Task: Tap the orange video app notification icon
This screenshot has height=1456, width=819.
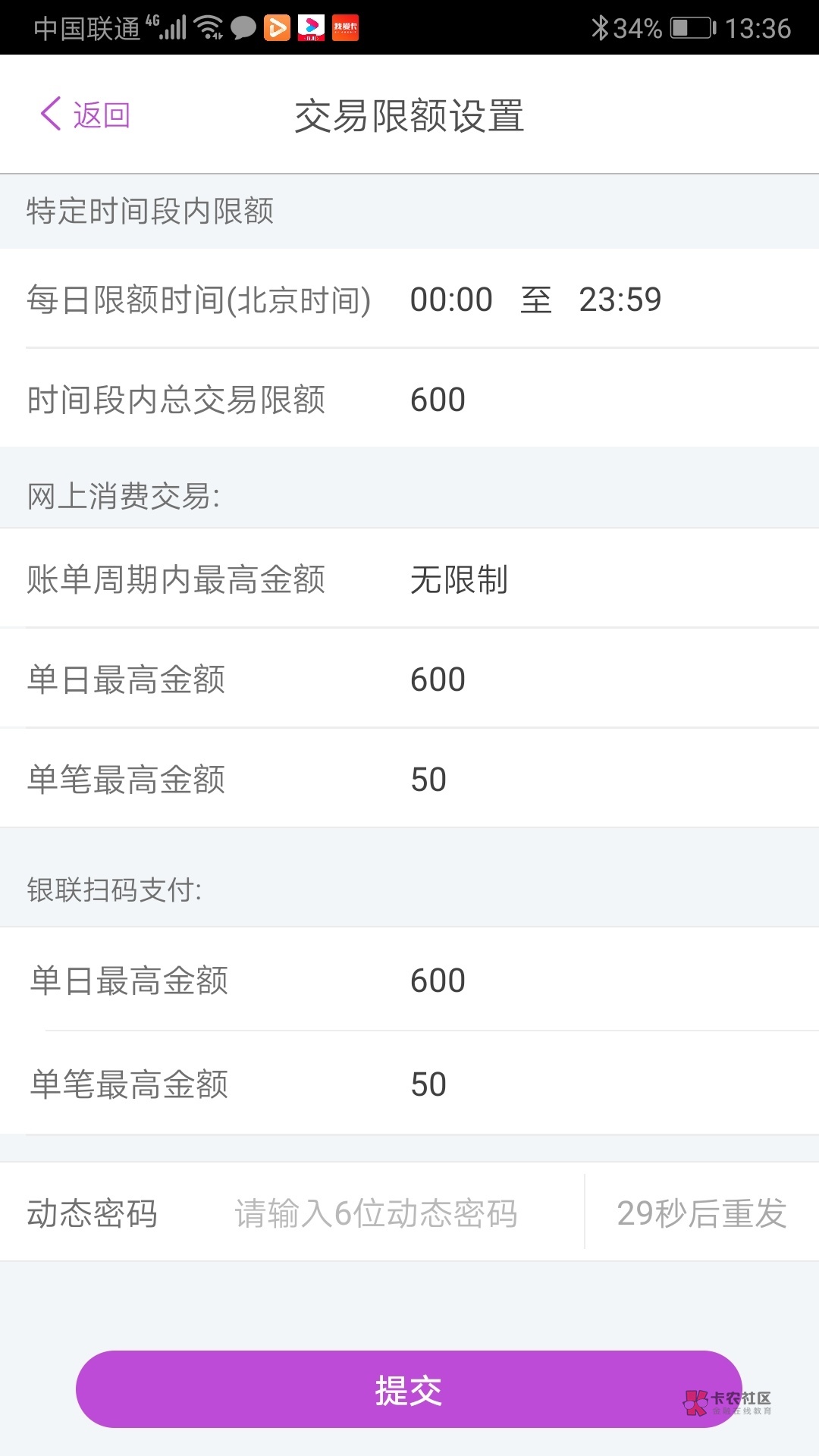Action: (x=277, y=28)
